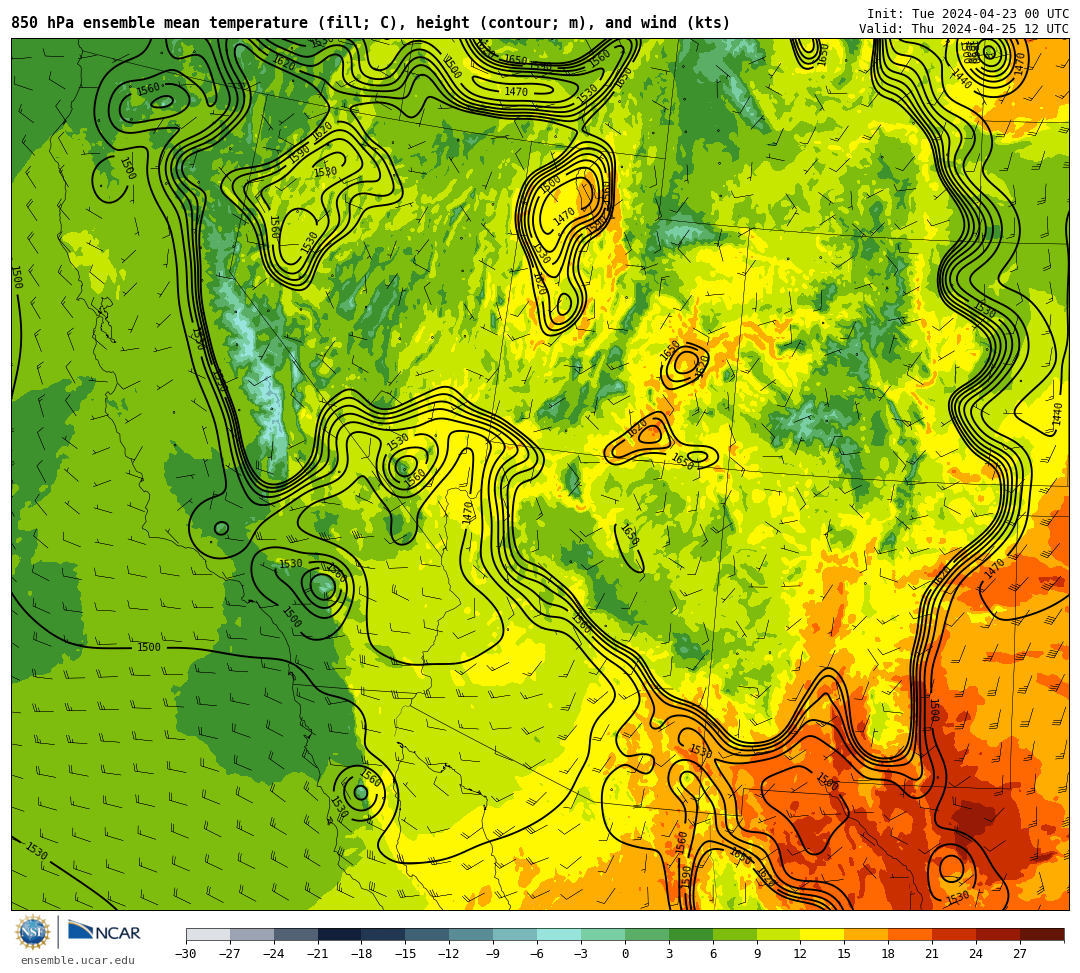This screenshot has height=973, width=1080.
Task: Click the -24 colorbar tick label
Action: tap(274, 954)
